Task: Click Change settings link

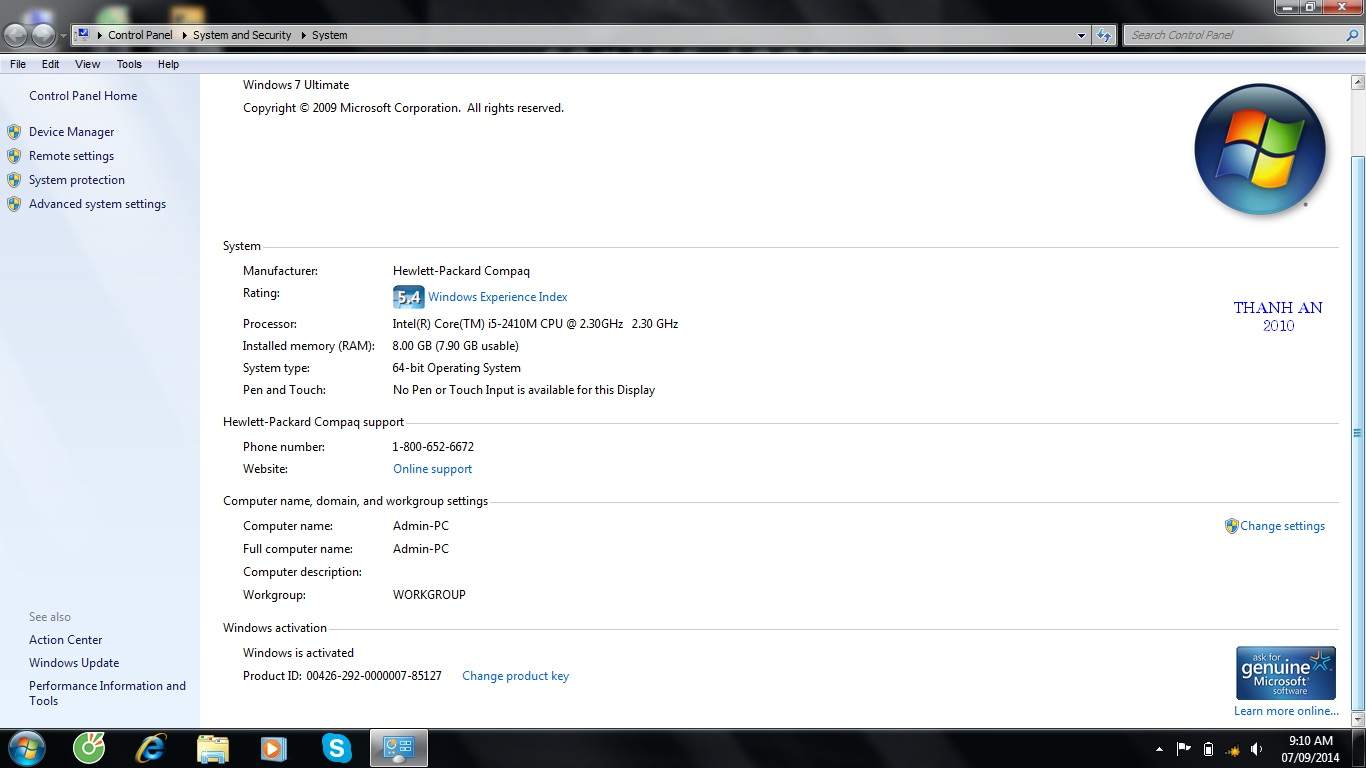Action: pyautogui.click(x=1282, y=526)
